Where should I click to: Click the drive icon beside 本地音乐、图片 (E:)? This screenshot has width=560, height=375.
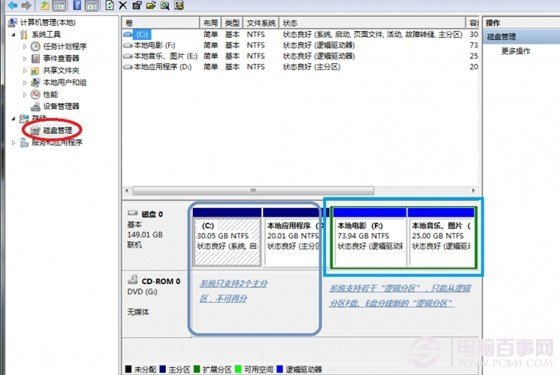click(128, 56)
